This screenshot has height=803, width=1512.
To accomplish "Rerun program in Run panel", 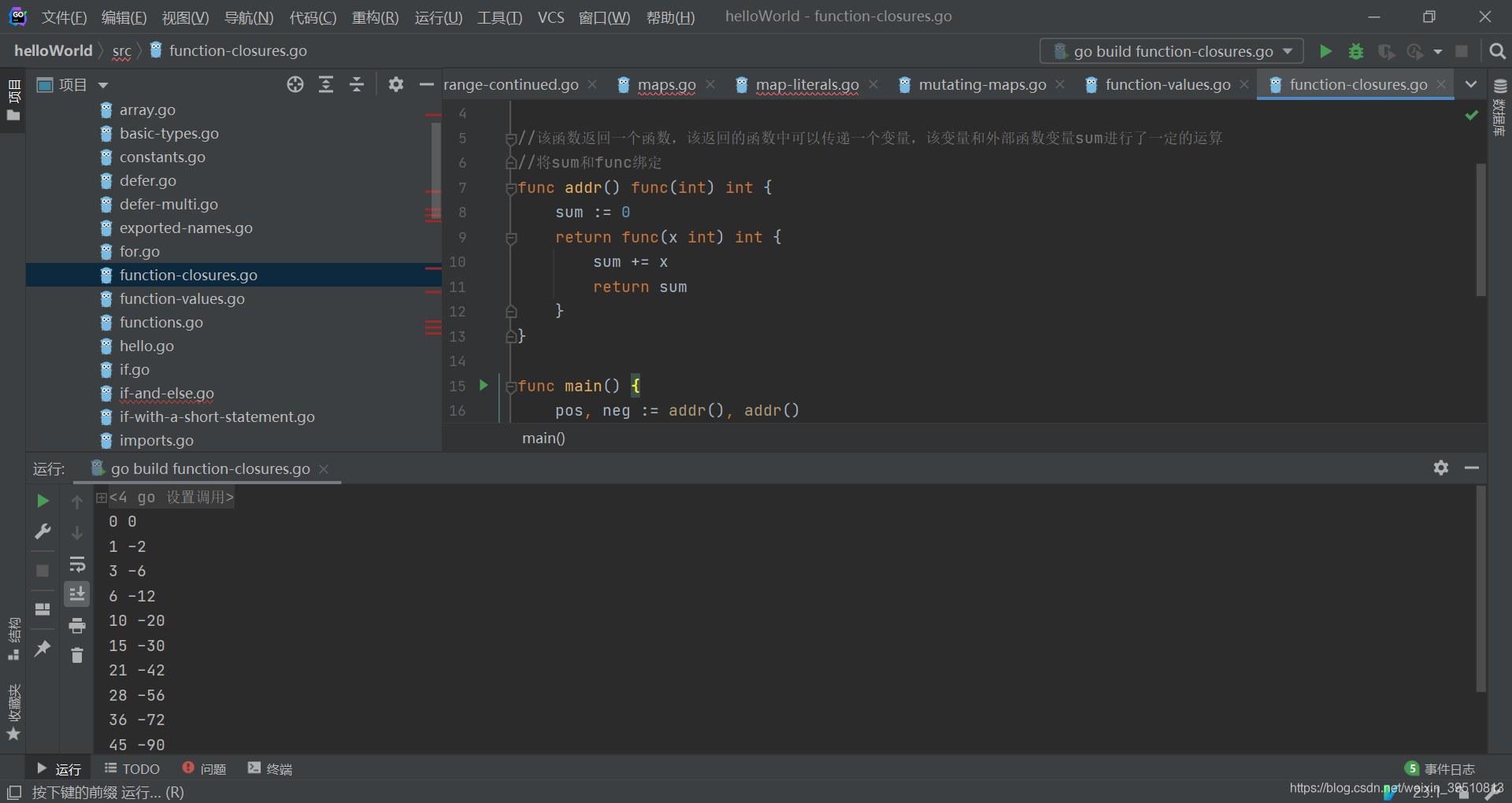I will [43, 501].
